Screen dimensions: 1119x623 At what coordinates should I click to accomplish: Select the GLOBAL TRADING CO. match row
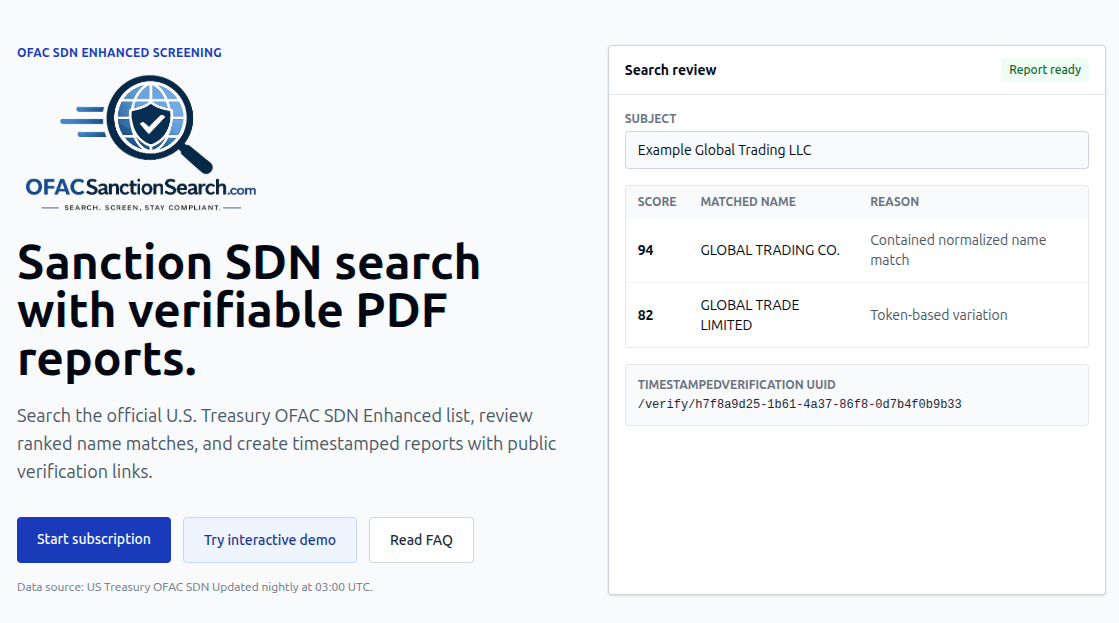point(856,249)
